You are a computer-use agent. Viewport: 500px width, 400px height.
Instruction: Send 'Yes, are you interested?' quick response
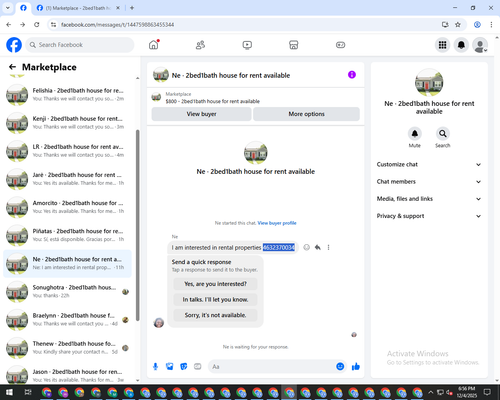(215, 284)
